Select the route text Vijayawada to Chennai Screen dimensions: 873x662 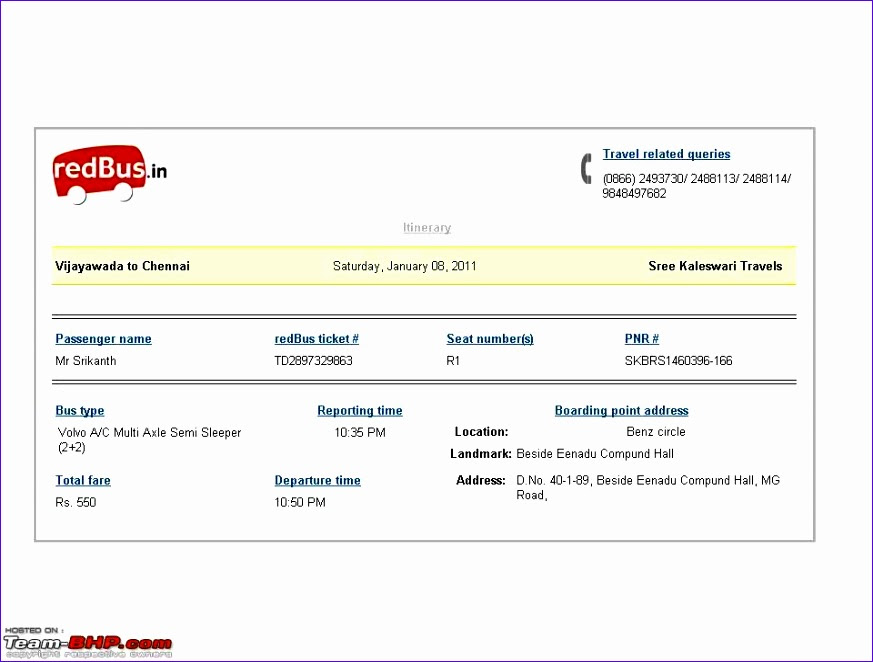122,266
